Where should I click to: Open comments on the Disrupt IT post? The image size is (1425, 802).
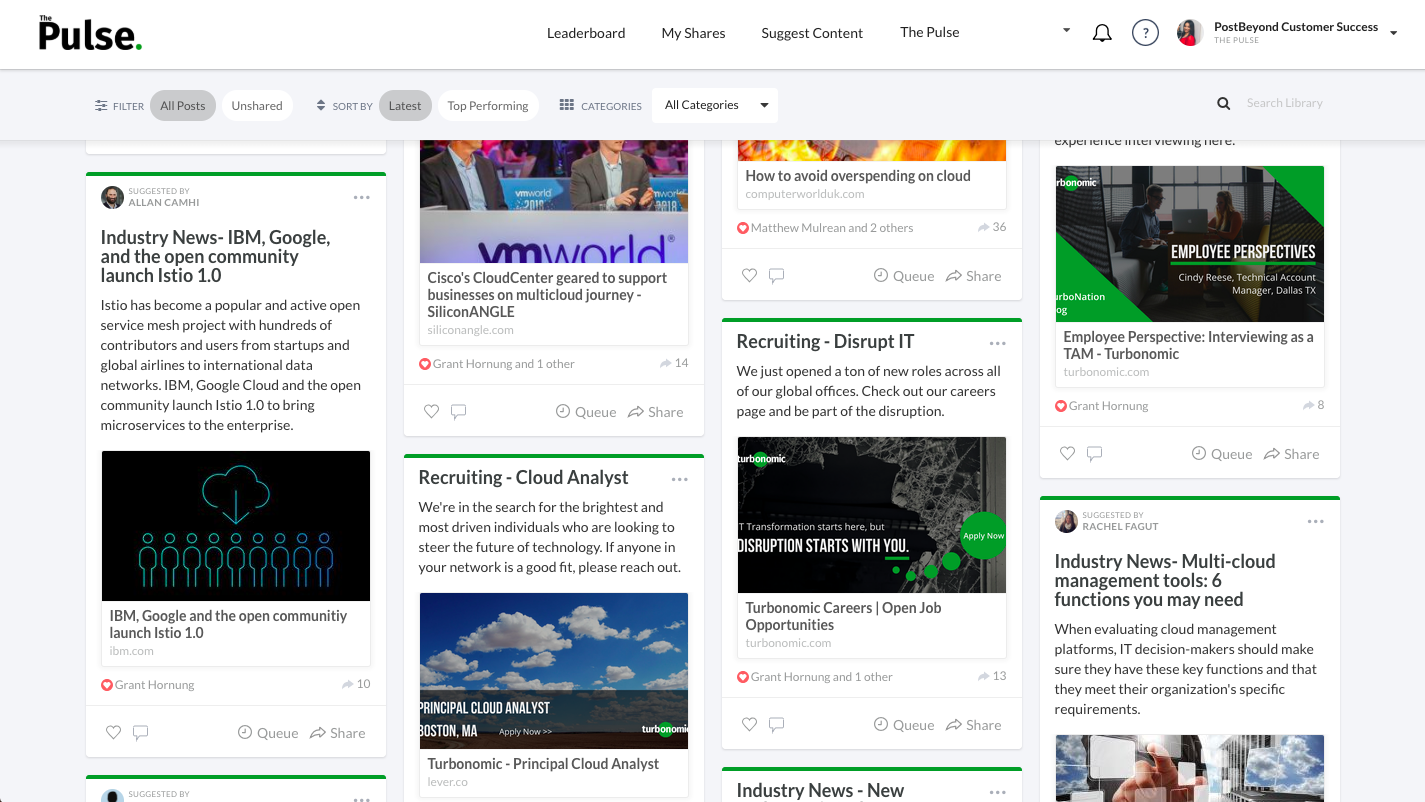777,724
